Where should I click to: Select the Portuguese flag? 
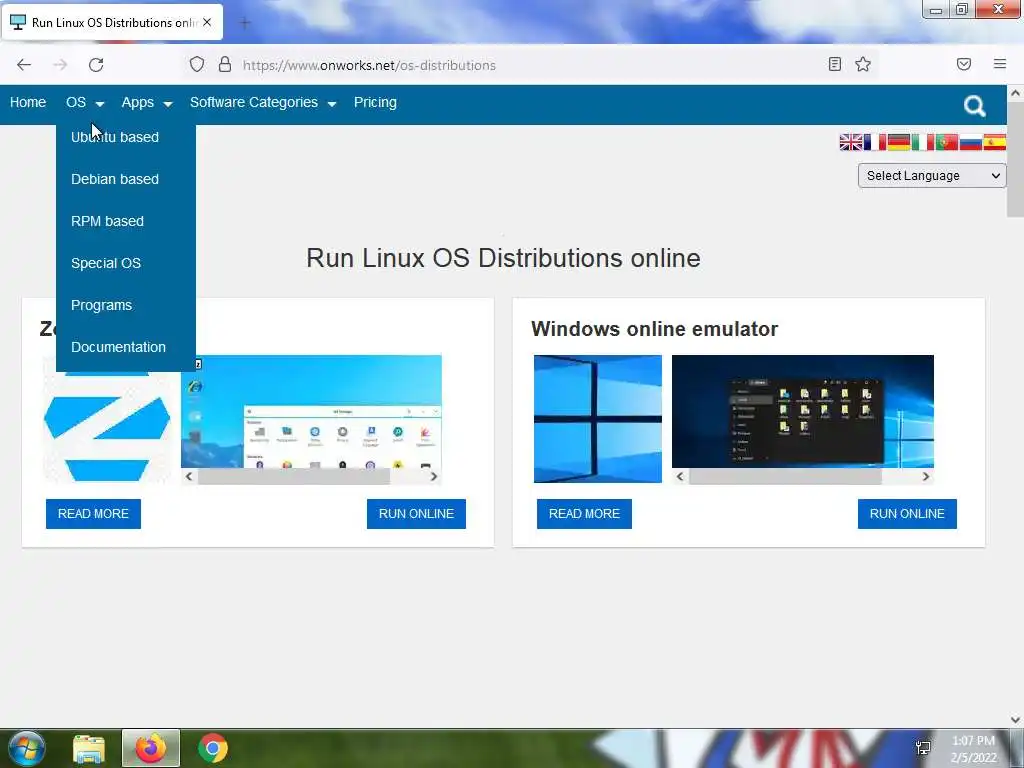pyautogui.click(x=947, y=142)
